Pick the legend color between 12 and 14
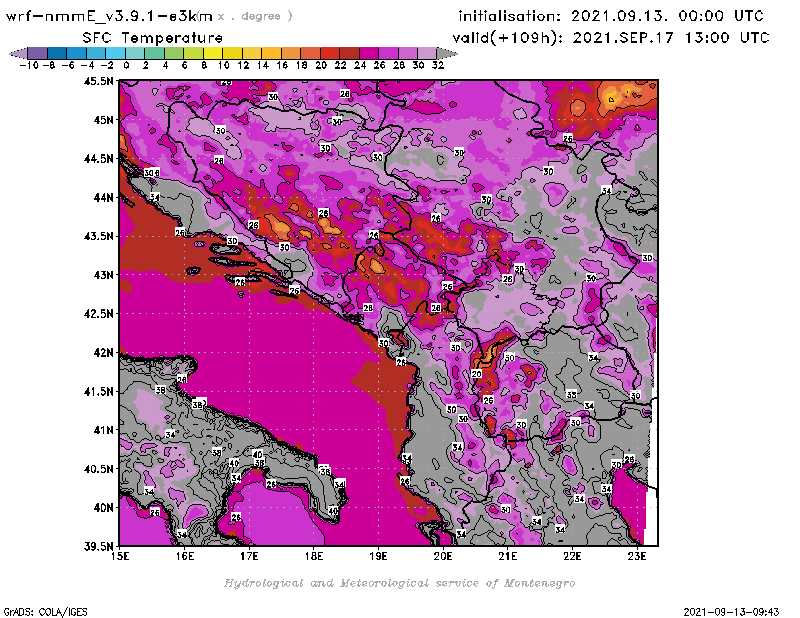The image size is (800, 618). click(252, 54)
